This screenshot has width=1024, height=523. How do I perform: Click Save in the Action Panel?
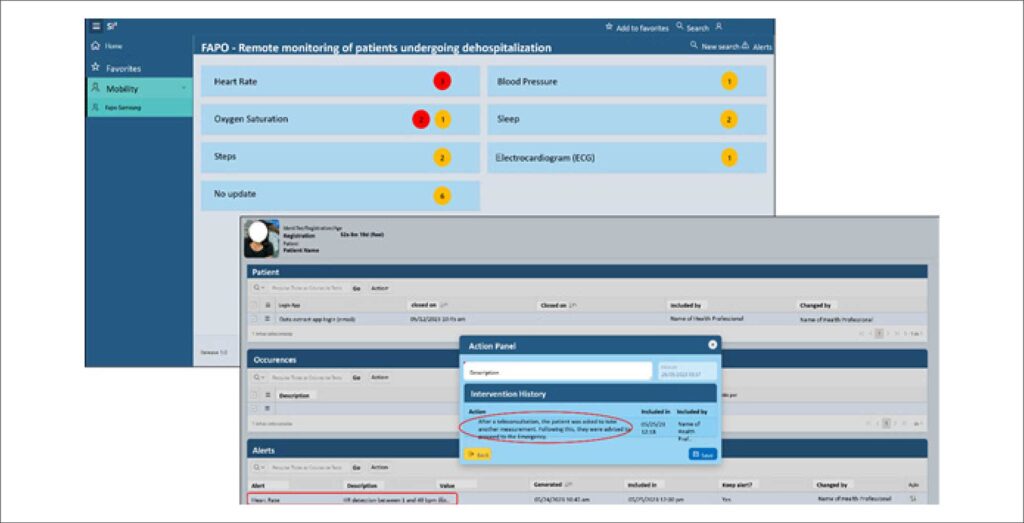[702, 454]
